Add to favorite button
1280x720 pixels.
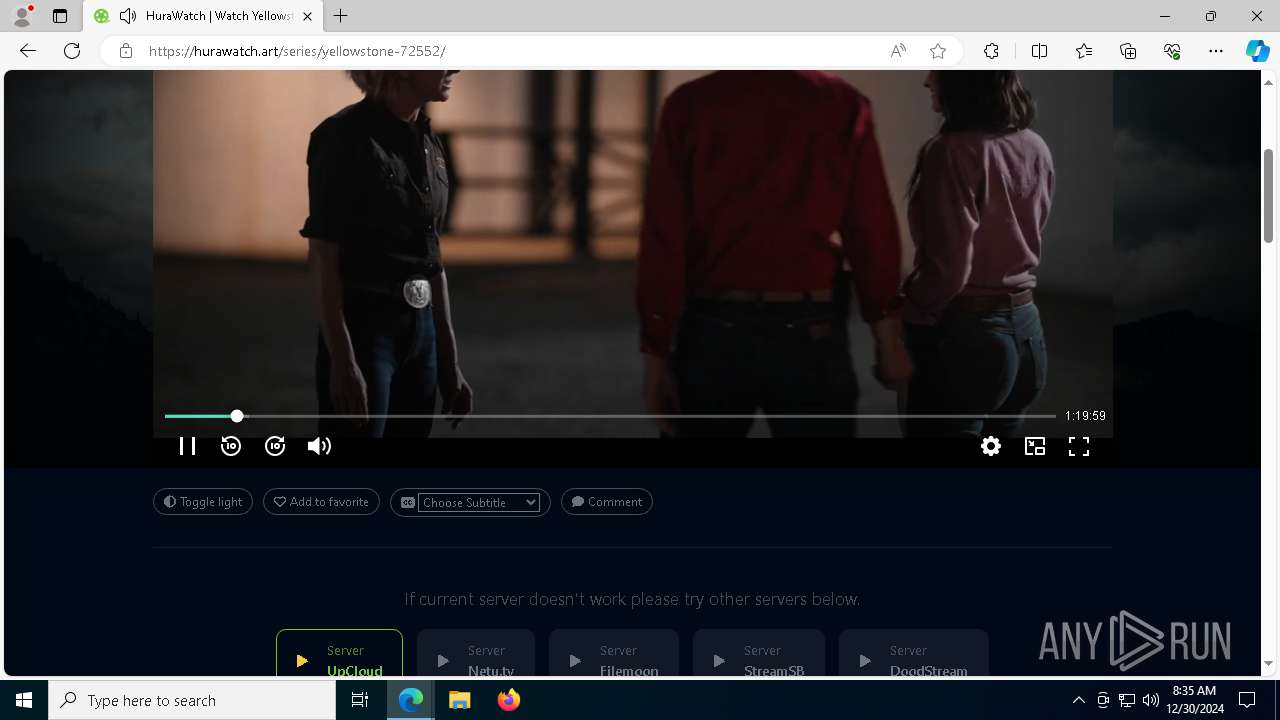[321, 502]
